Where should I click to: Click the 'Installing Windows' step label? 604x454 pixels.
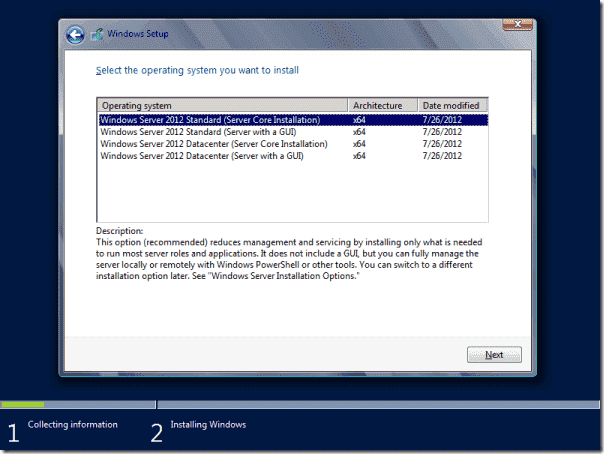tap(208, 424)
